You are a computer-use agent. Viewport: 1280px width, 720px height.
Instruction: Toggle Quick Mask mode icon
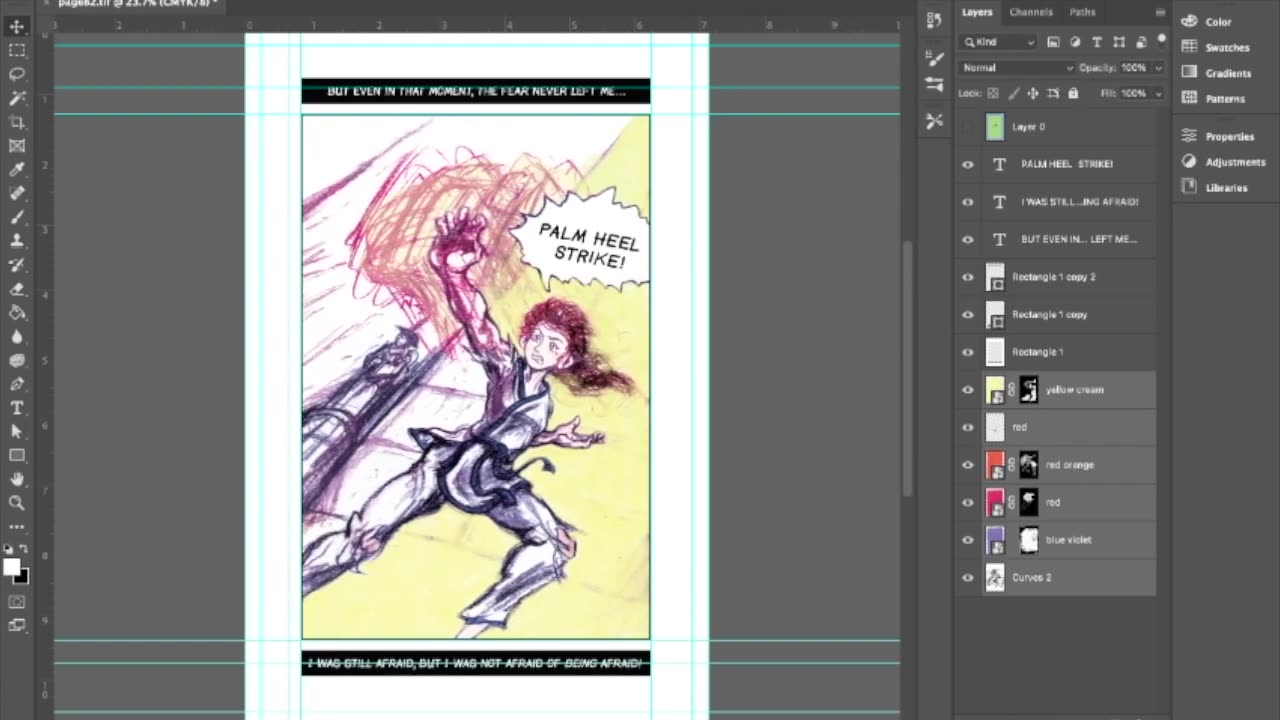17,602
